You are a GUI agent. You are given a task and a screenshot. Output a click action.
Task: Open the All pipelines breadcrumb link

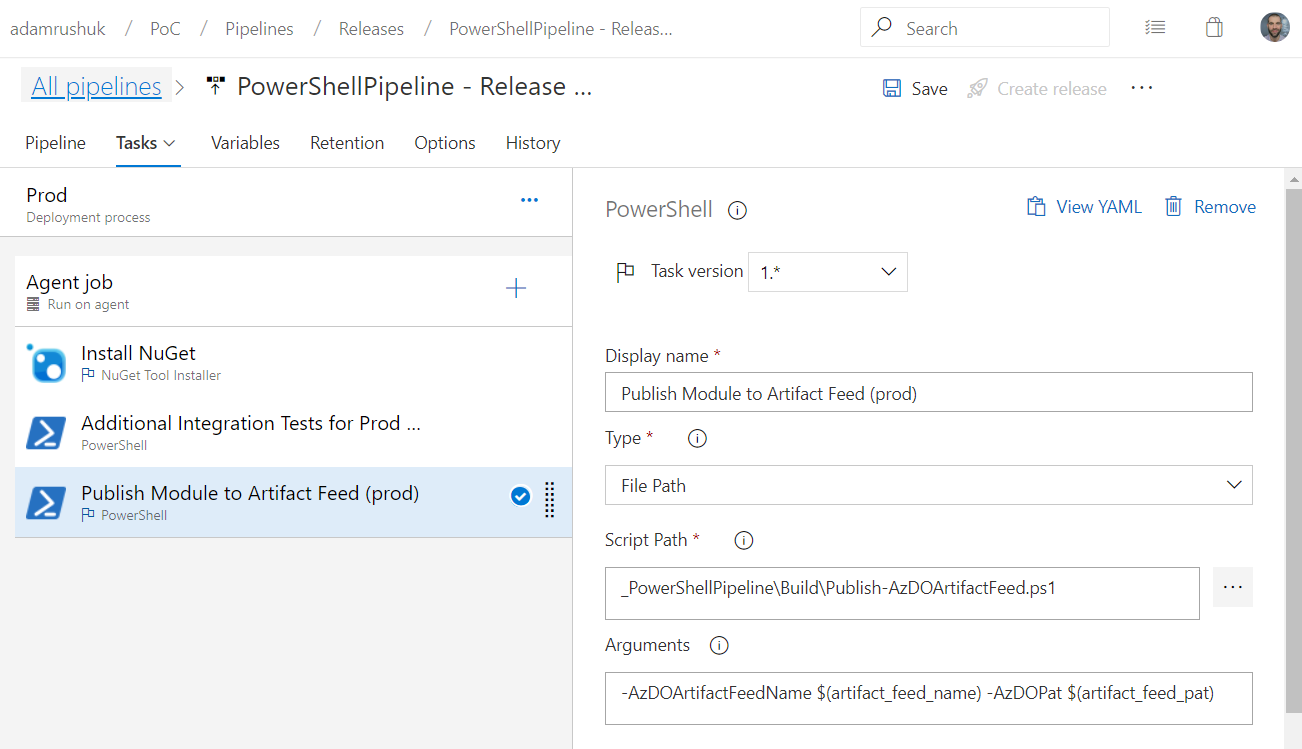[x=95, y=86]
